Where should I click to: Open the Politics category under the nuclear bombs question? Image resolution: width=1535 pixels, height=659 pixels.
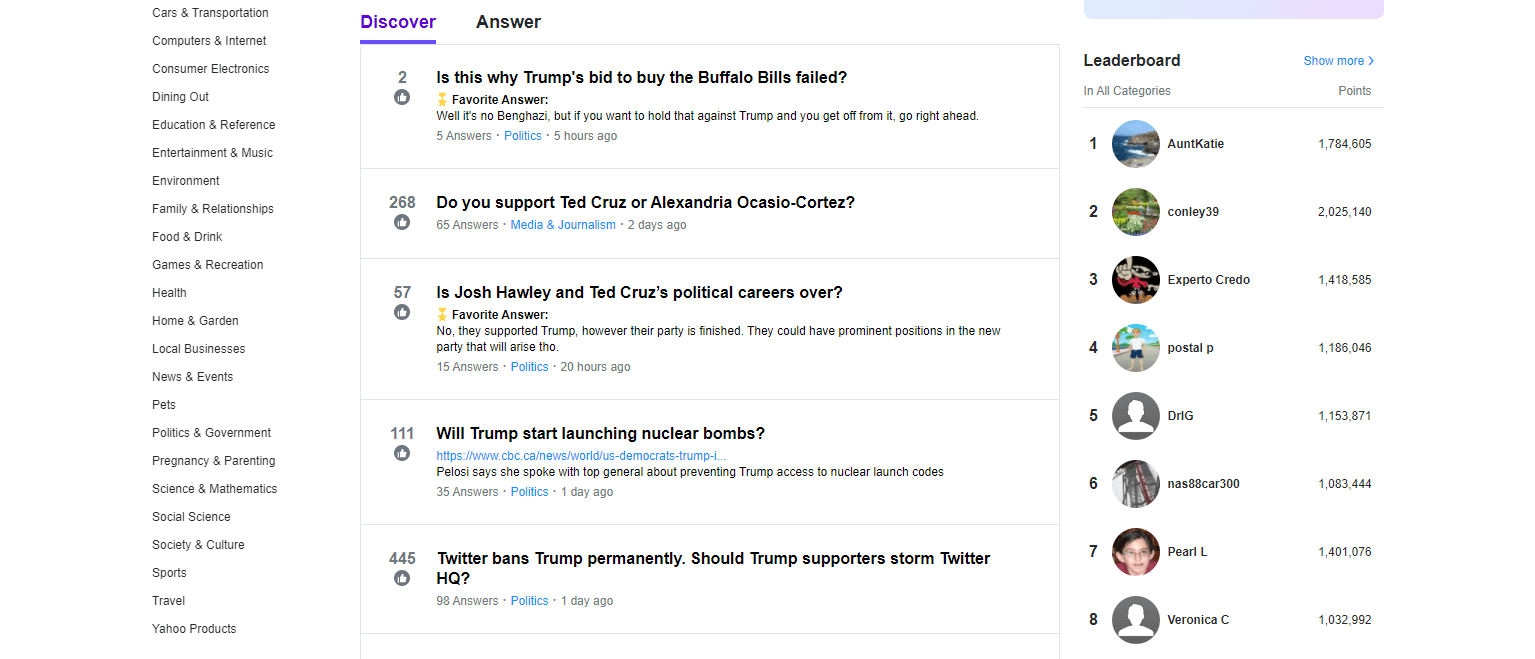tap(529, 491)
